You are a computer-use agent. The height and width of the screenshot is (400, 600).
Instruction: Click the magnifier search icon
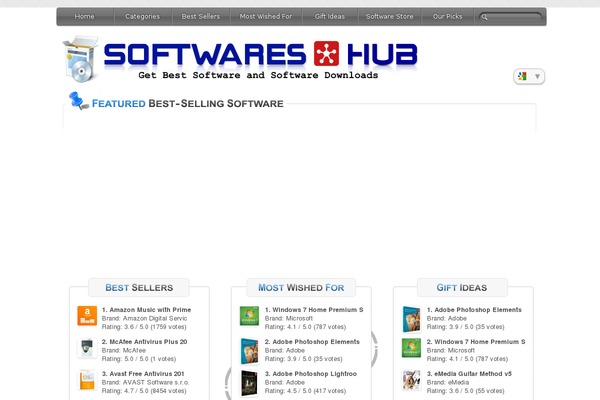pyautogui.click(x=484, y=17)
